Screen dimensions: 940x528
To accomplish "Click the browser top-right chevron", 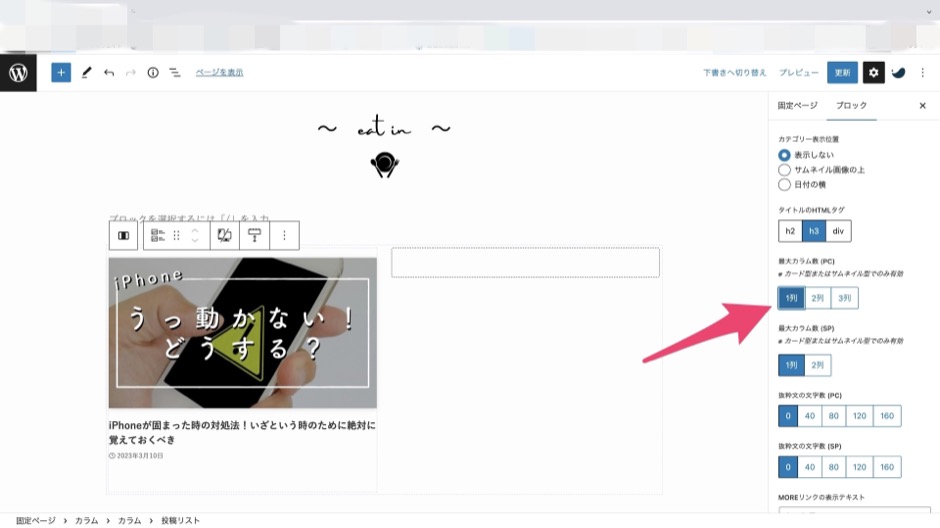I will tap(929, 12).
